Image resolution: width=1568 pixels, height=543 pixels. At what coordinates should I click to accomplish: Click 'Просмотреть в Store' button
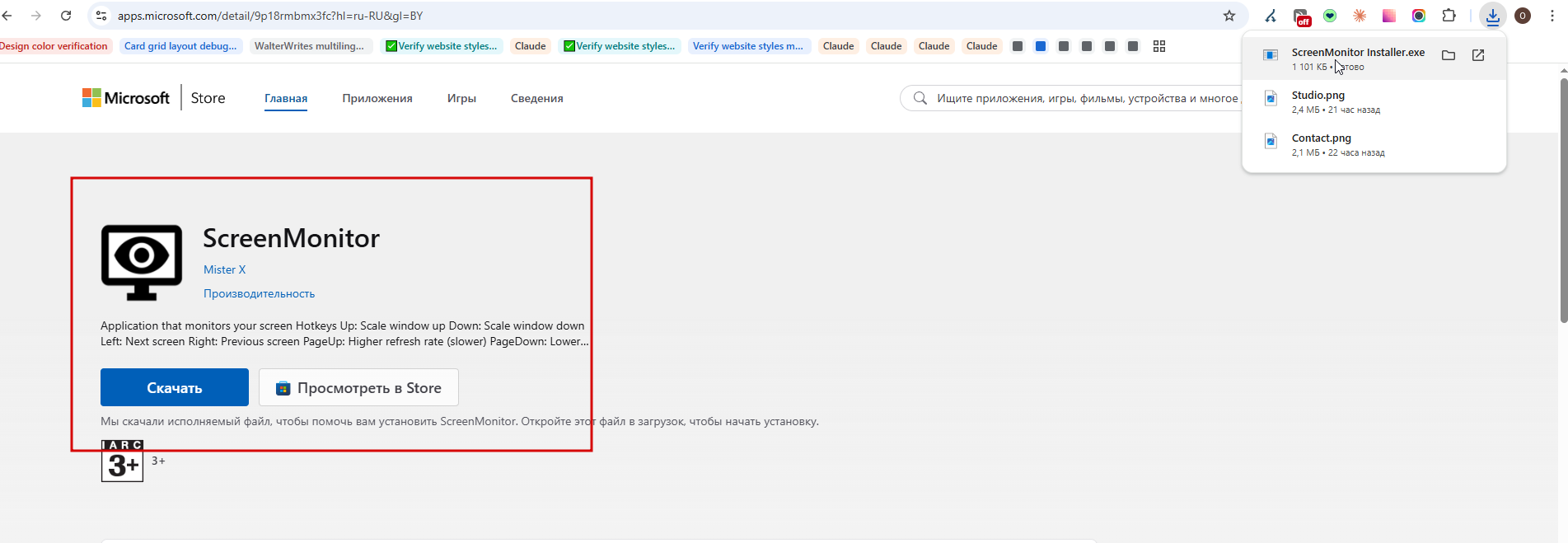point(358,387)
